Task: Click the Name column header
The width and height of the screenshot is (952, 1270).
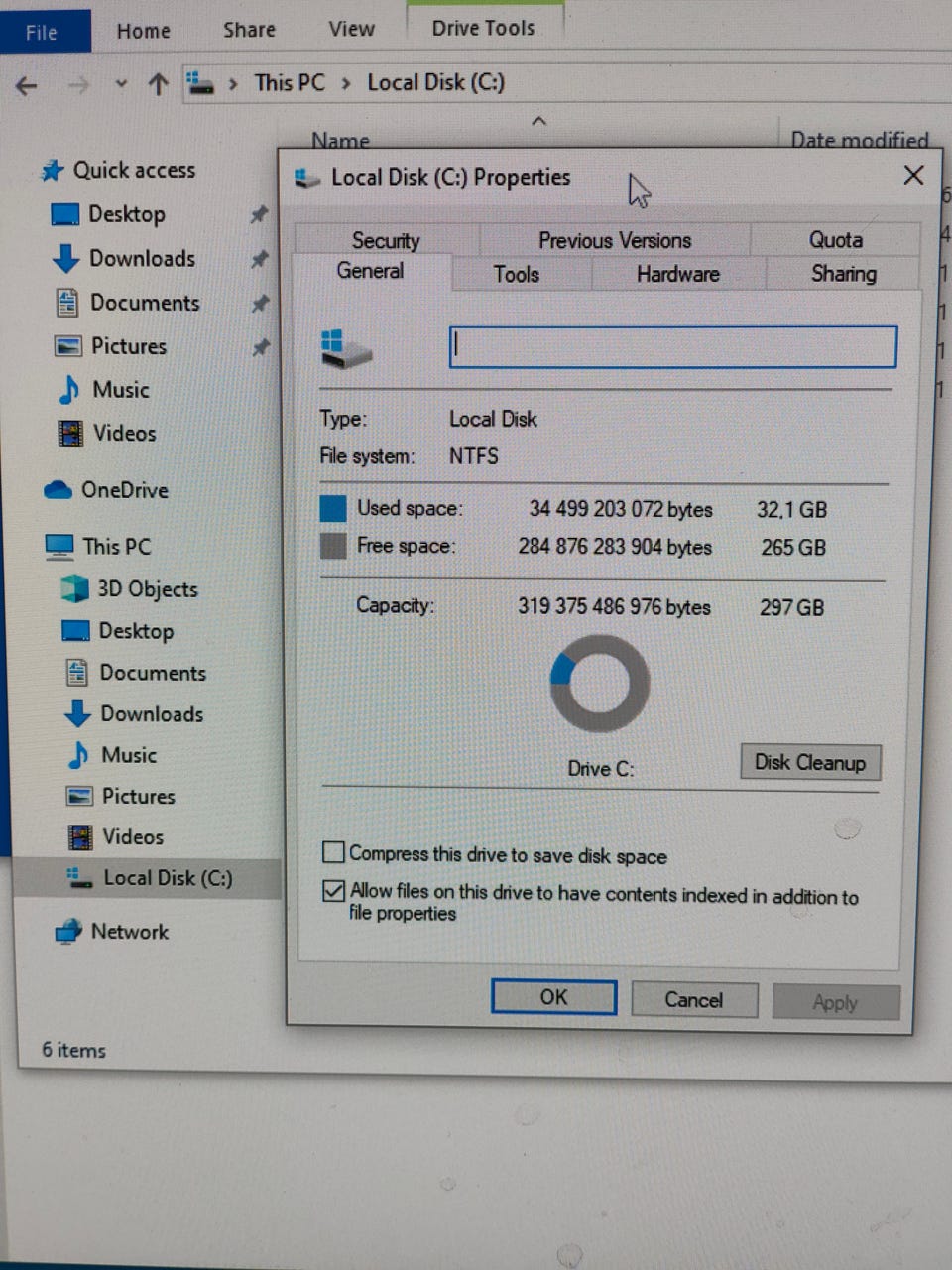Action: 340,141
